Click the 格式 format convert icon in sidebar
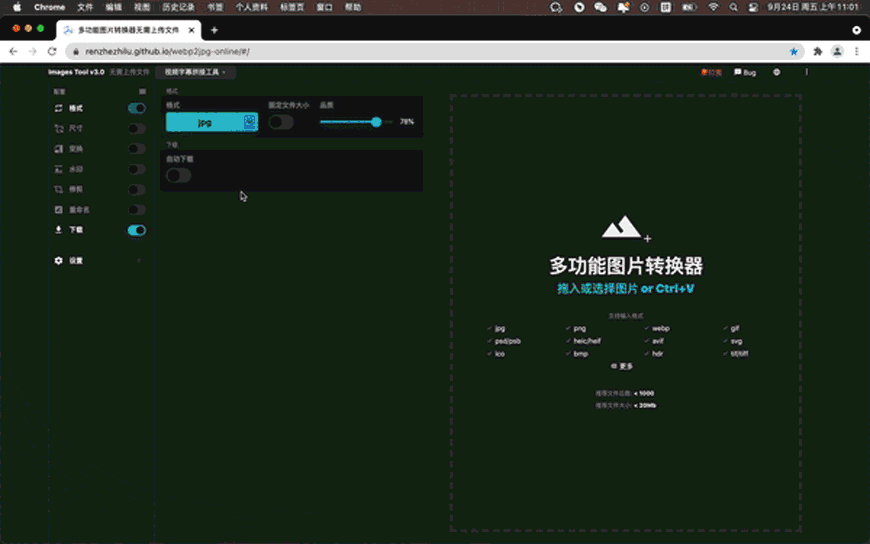The image size is (870, 544). (58, 108)
